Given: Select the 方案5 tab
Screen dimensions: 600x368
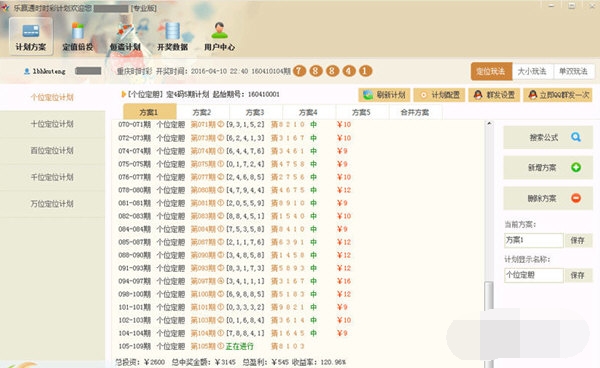Looking at the screenshot, I should pyautogui.click(x=362, y=112).
